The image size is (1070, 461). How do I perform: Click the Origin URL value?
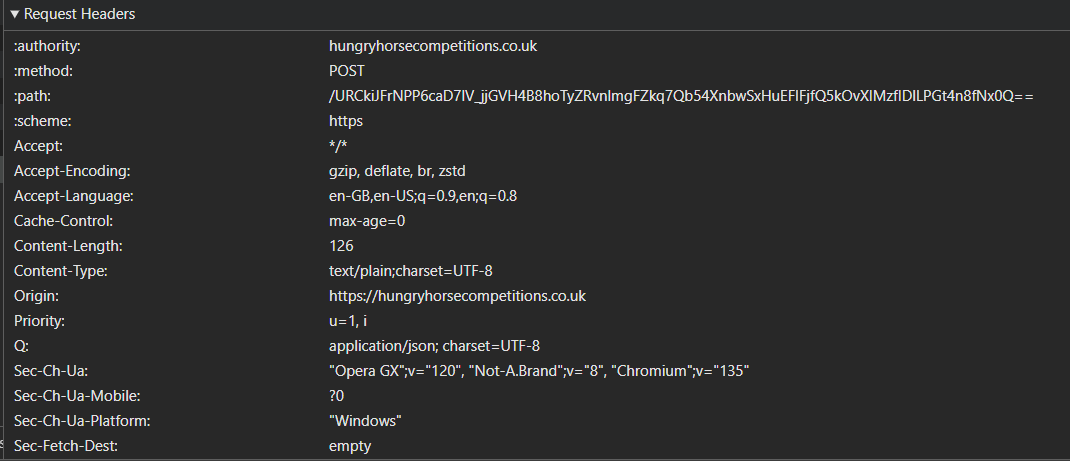click(x=457, y=296)
